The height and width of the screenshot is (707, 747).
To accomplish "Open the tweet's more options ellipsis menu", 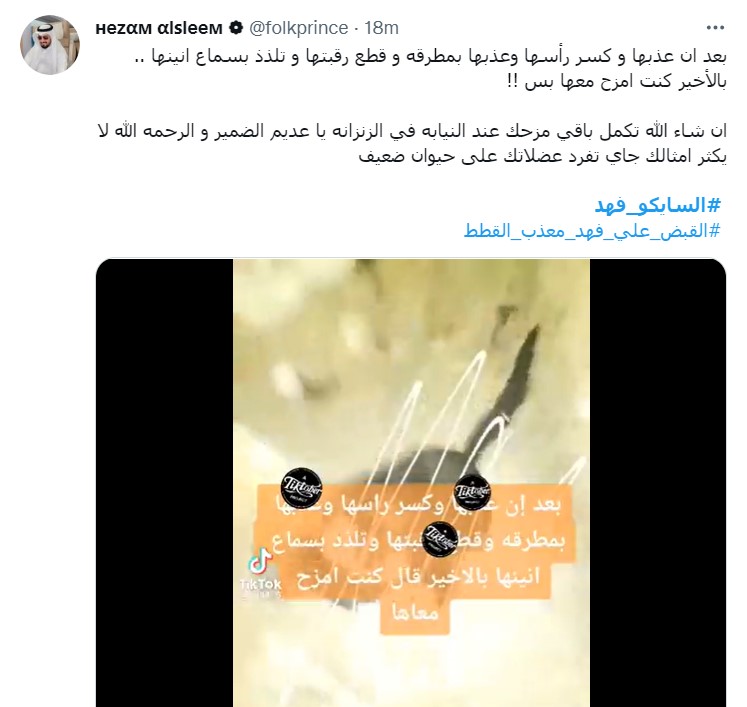I will pyautogui.click(x=715, y=28).
